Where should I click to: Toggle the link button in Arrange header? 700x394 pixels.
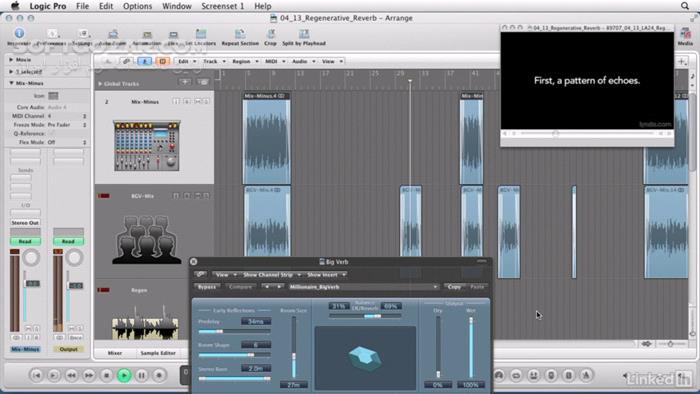point(126,61)
